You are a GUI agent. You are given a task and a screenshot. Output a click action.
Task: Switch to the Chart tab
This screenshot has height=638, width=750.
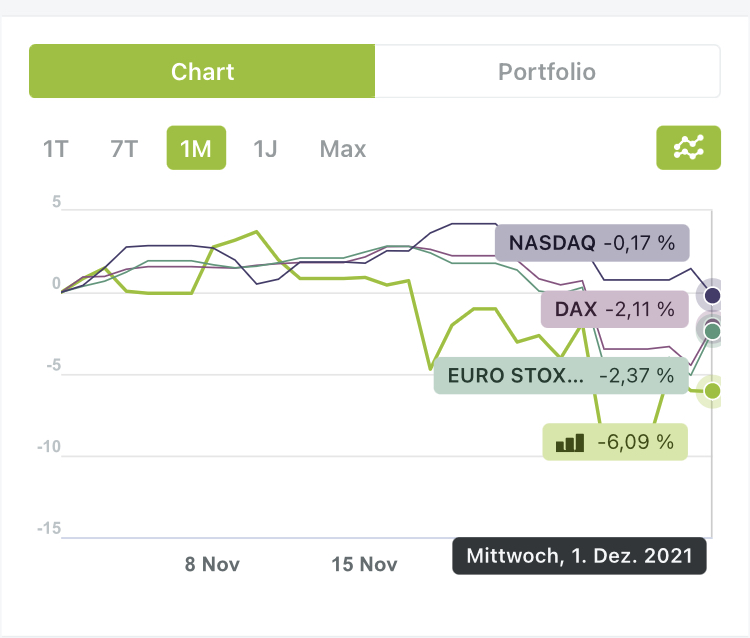tap(202, 71)
